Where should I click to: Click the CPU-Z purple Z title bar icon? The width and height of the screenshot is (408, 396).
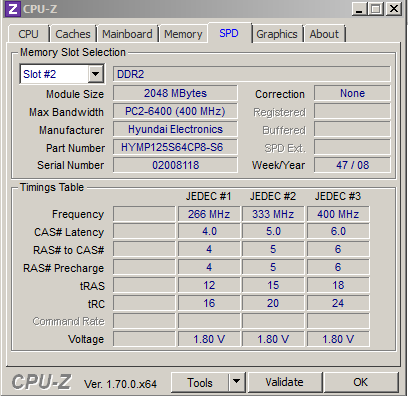[x=13, y=9]
